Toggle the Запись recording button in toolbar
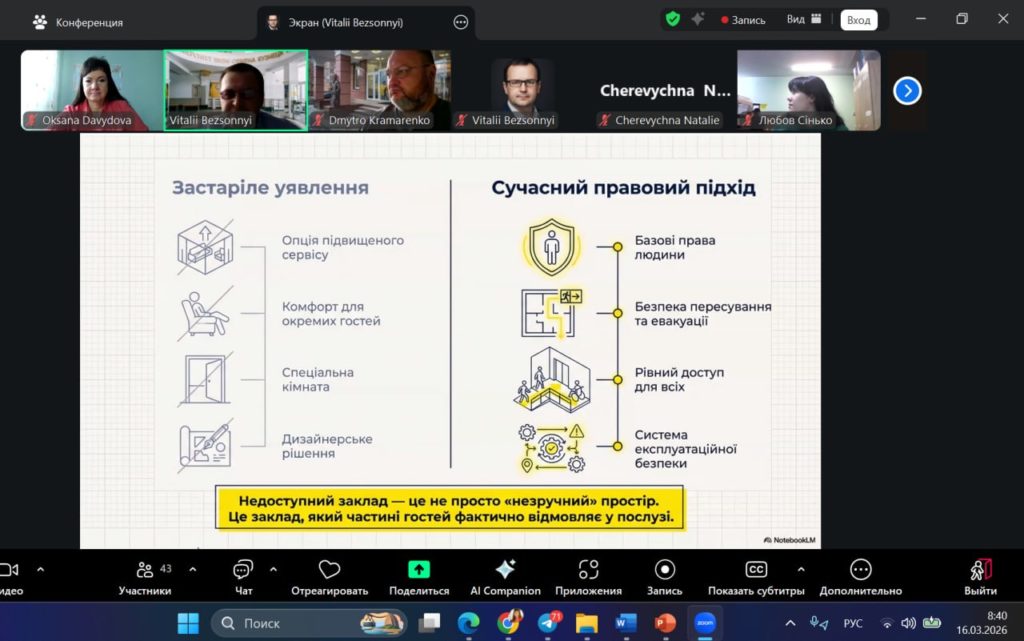 pyautogui.click(x=664, y=570)
